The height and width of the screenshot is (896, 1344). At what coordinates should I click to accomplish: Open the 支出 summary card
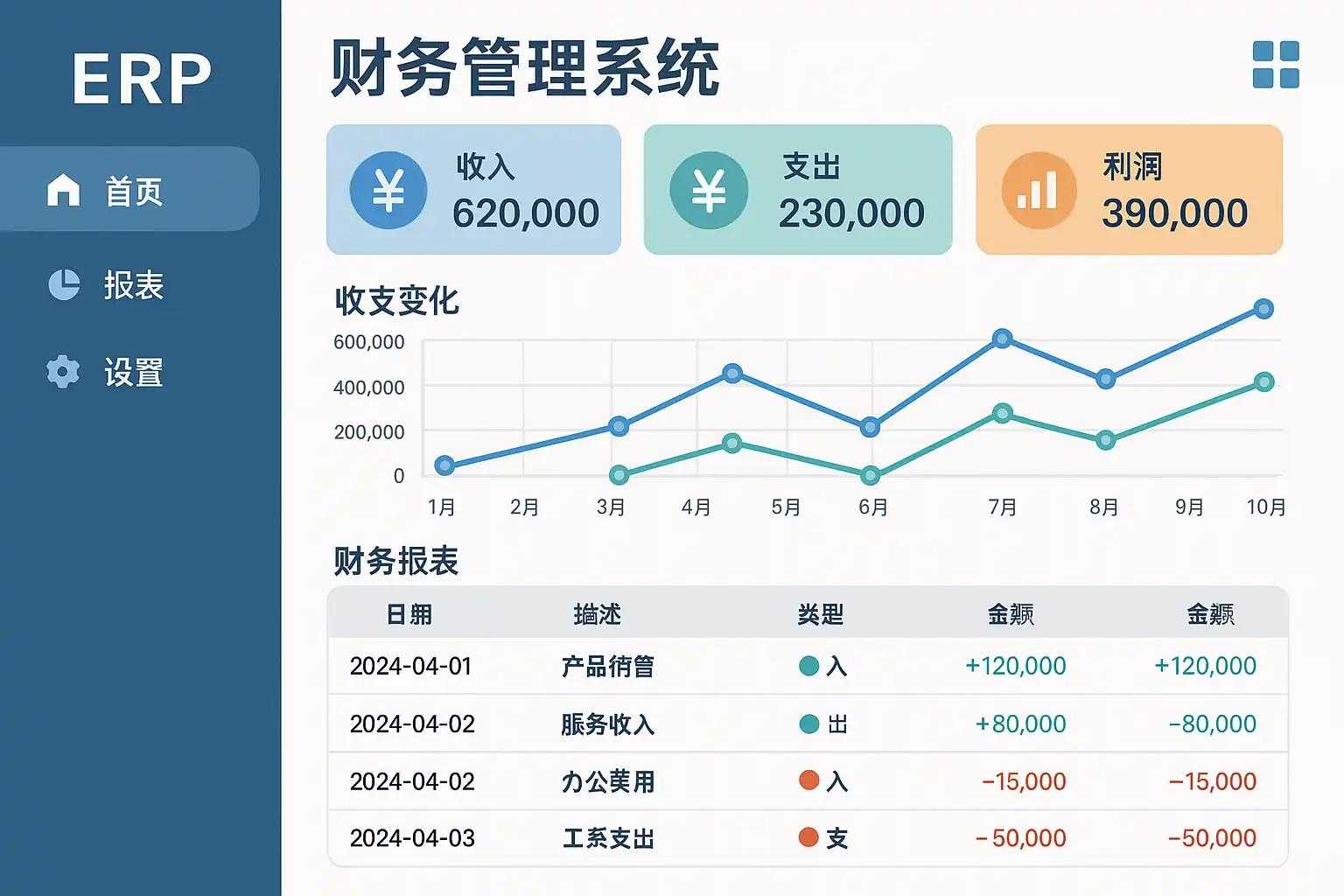798,190
